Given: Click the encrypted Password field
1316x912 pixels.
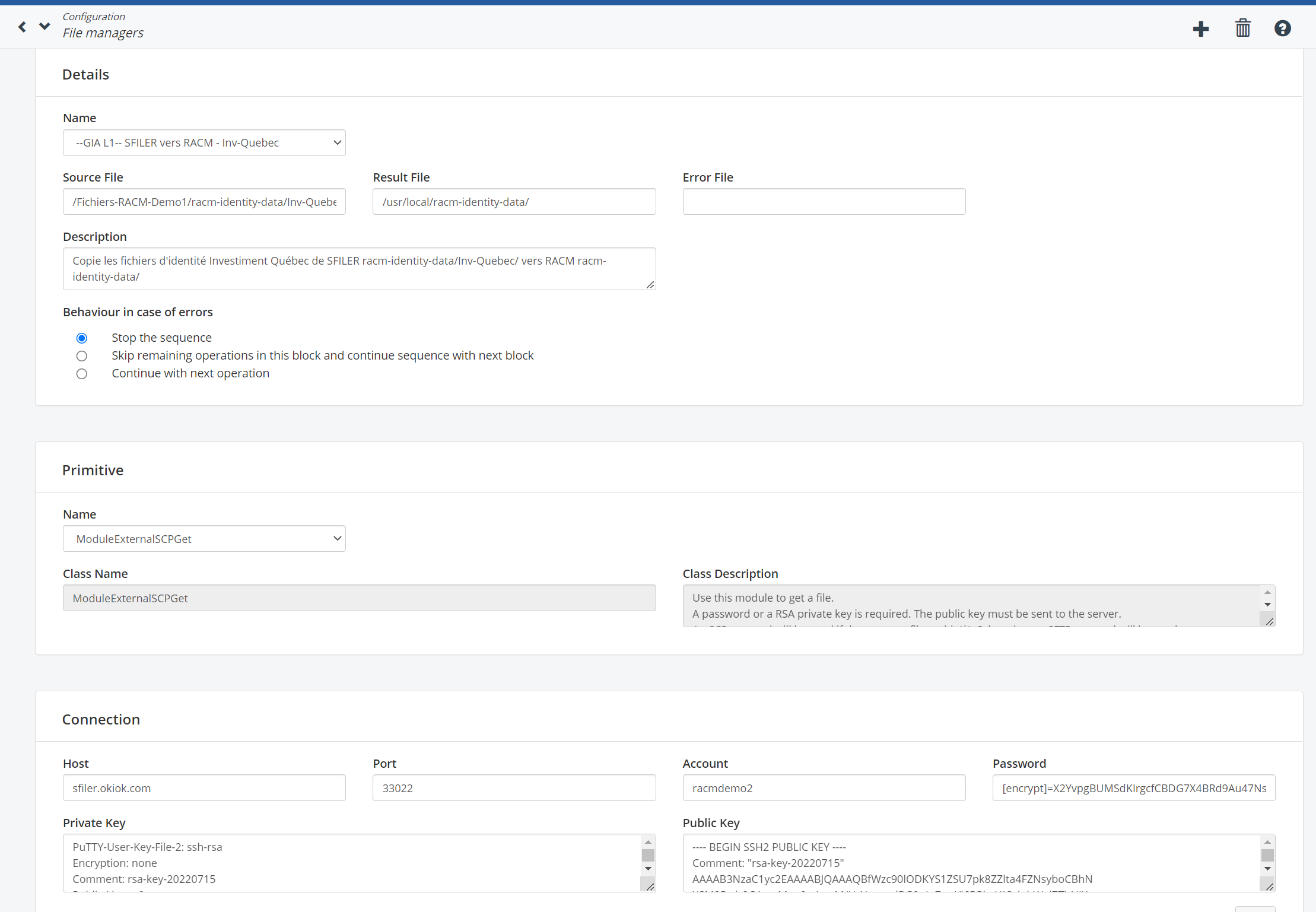Looking at the screenshot, I should [x=1134, y=788].
